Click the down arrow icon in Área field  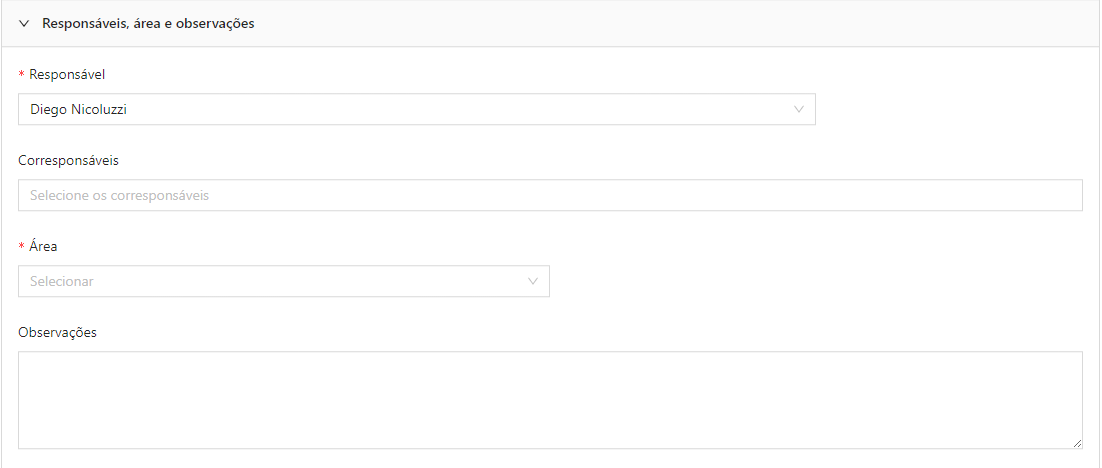click(533, 281)
